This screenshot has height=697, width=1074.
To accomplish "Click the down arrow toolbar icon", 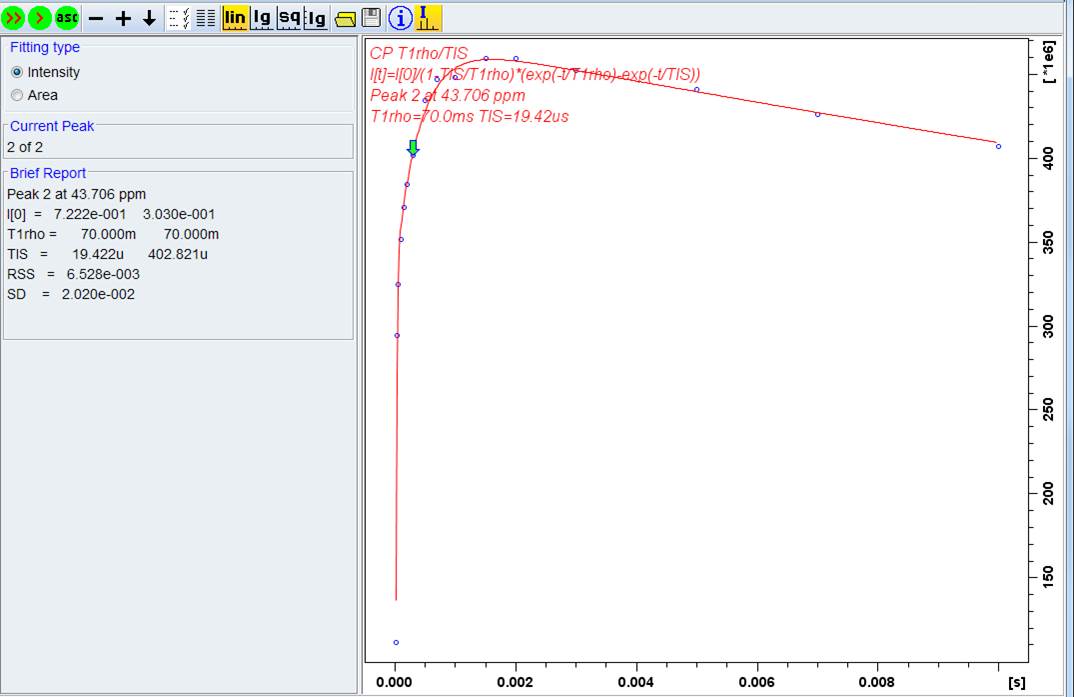I will [149, 18].
